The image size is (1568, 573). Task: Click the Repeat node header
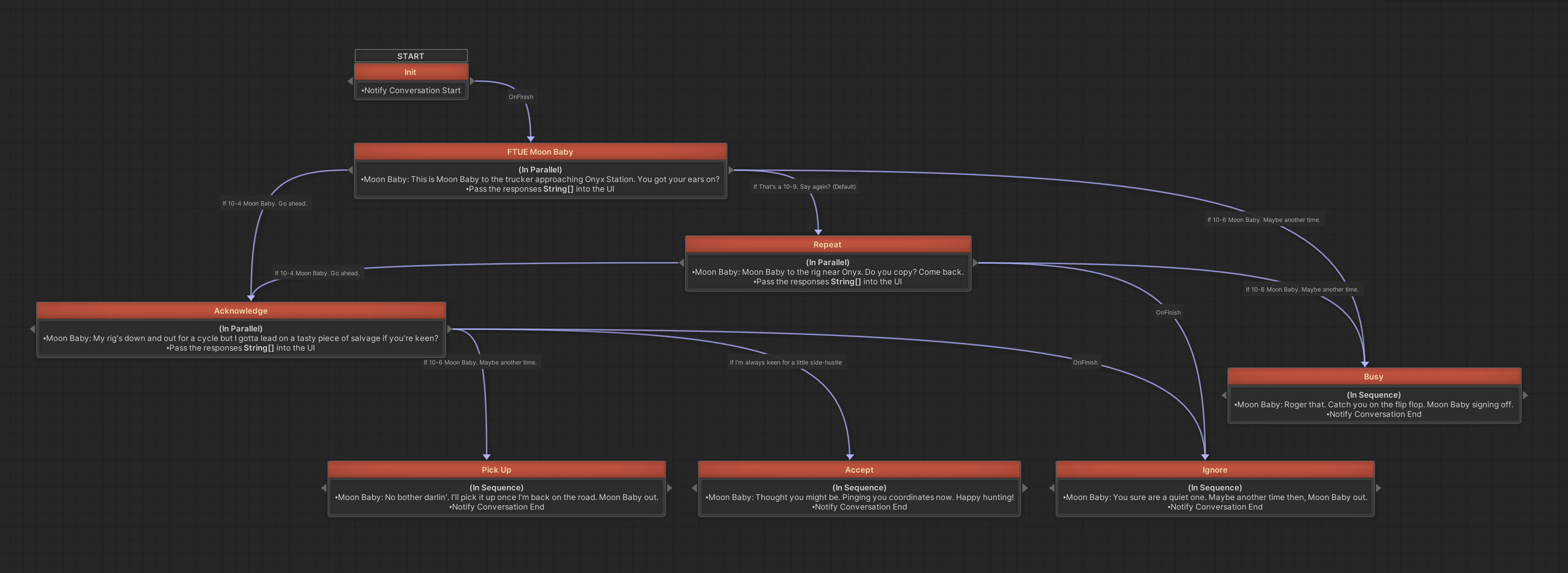827,244
